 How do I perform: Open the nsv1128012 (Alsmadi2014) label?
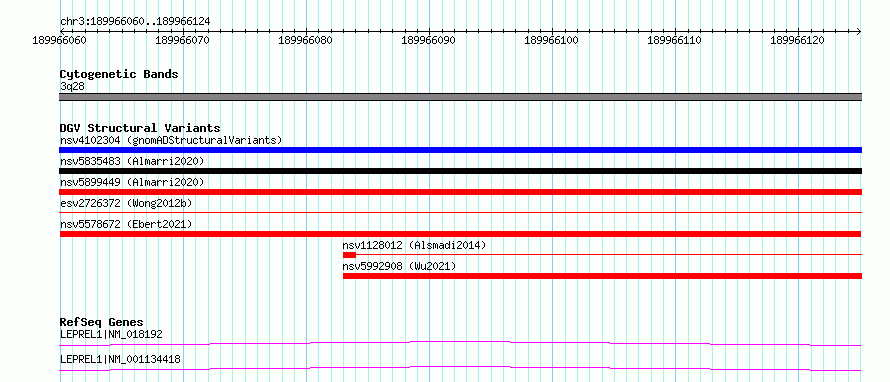414,245
